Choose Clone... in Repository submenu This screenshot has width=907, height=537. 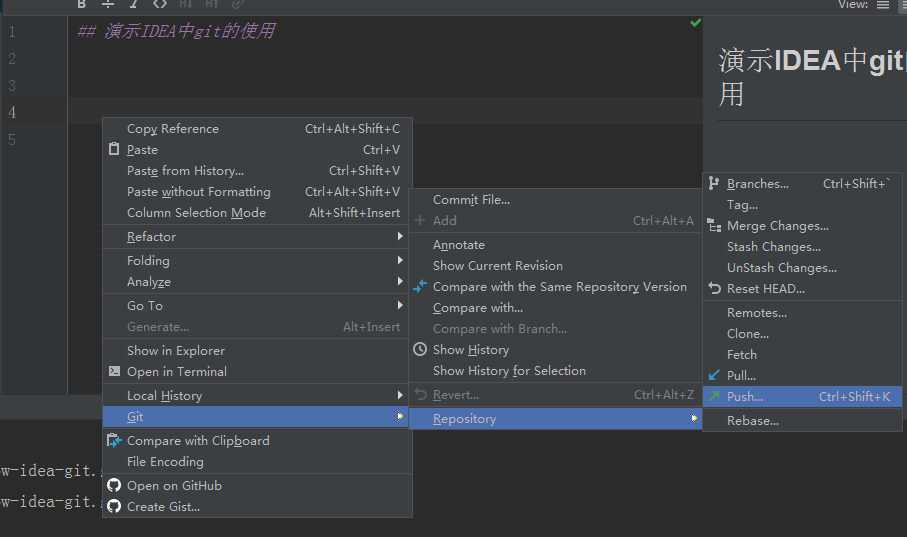[803, 333]
